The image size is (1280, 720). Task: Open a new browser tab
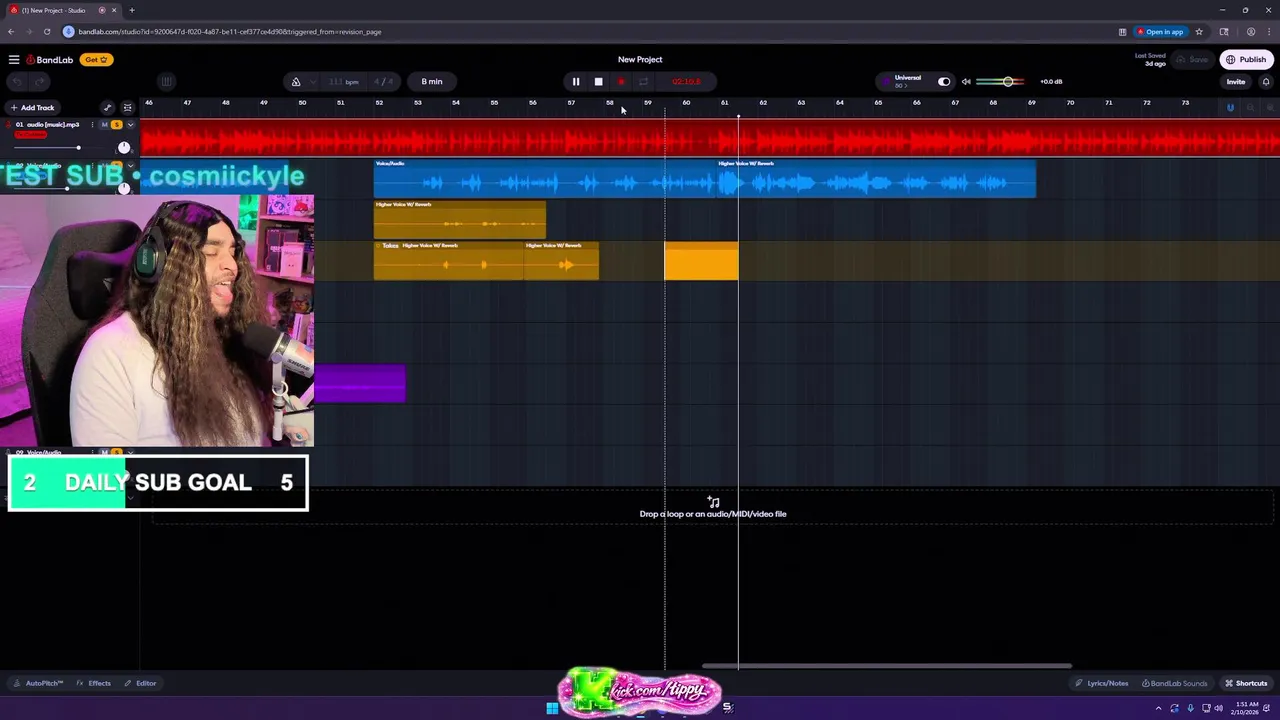point(131,10)
